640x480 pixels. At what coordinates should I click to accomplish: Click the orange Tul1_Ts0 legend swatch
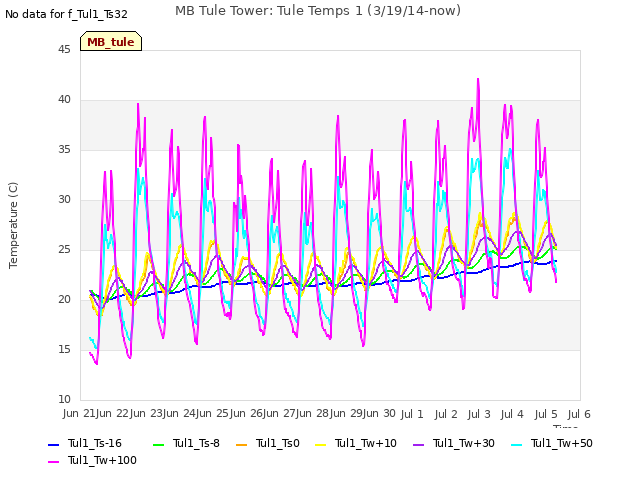[x=242, y=444]
